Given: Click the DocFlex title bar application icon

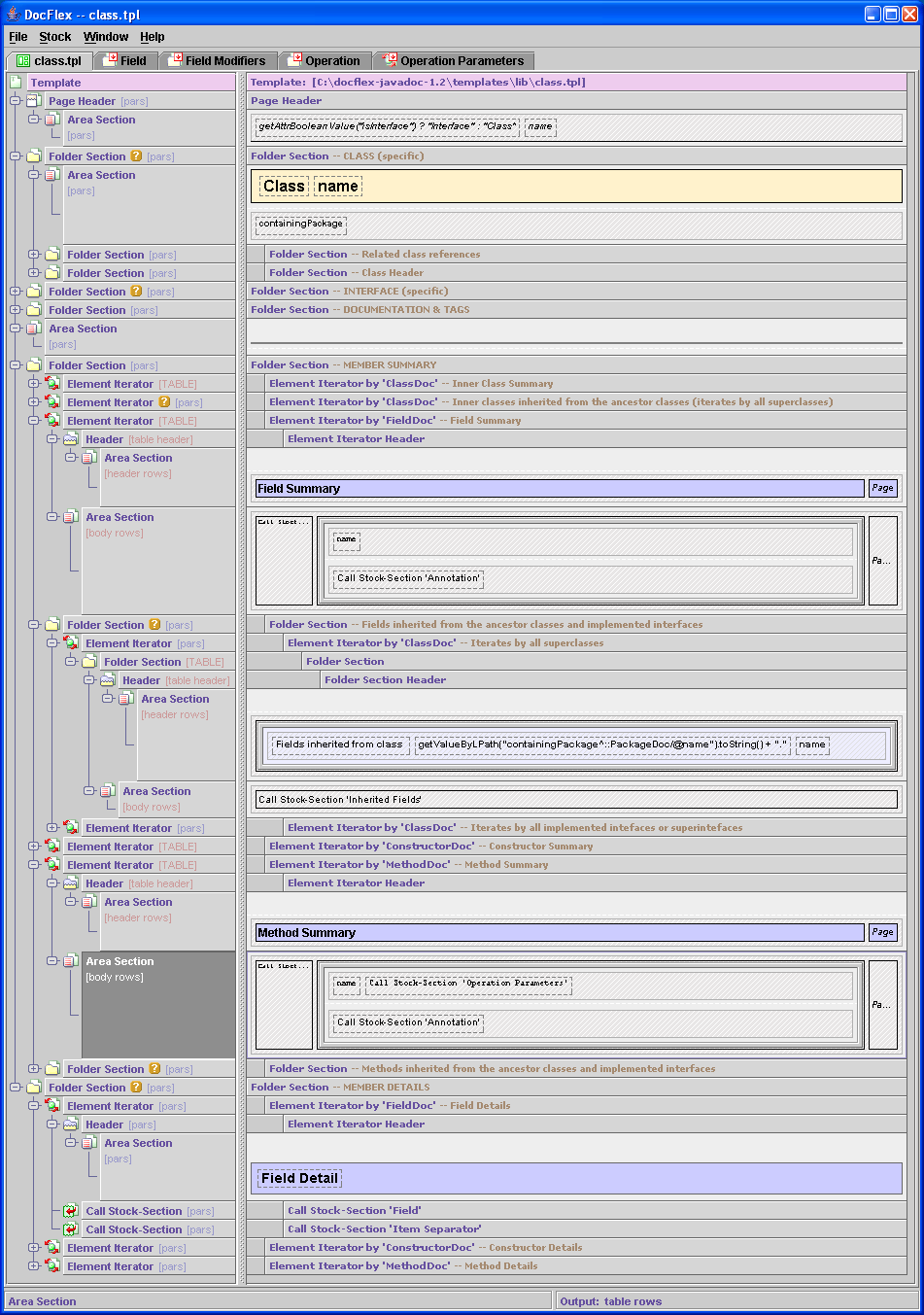Looking at the screenshot, I should pyautogui.click(x=13, y=15).
